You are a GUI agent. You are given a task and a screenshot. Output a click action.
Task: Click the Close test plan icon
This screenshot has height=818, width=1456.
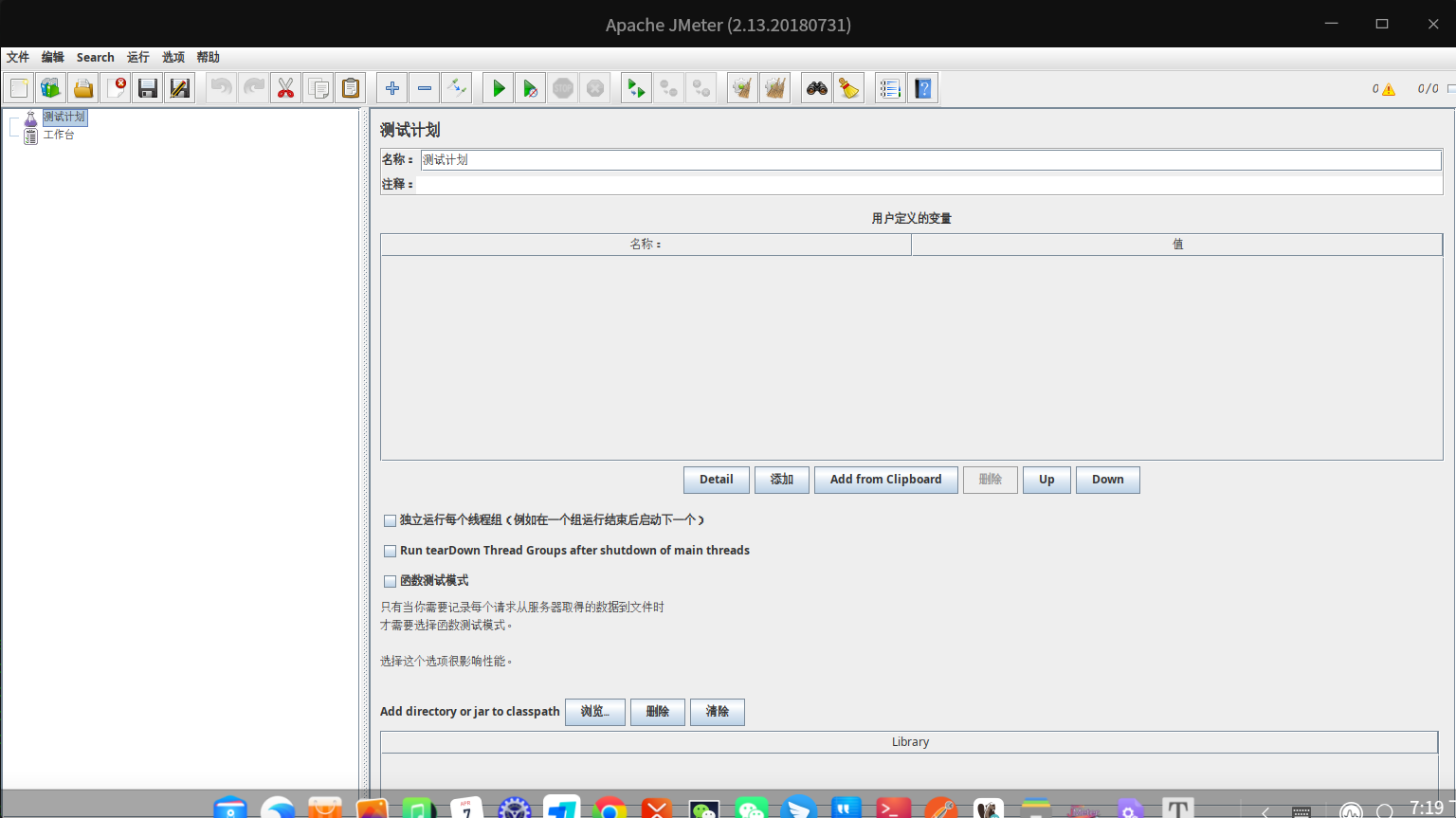(116, 88)
